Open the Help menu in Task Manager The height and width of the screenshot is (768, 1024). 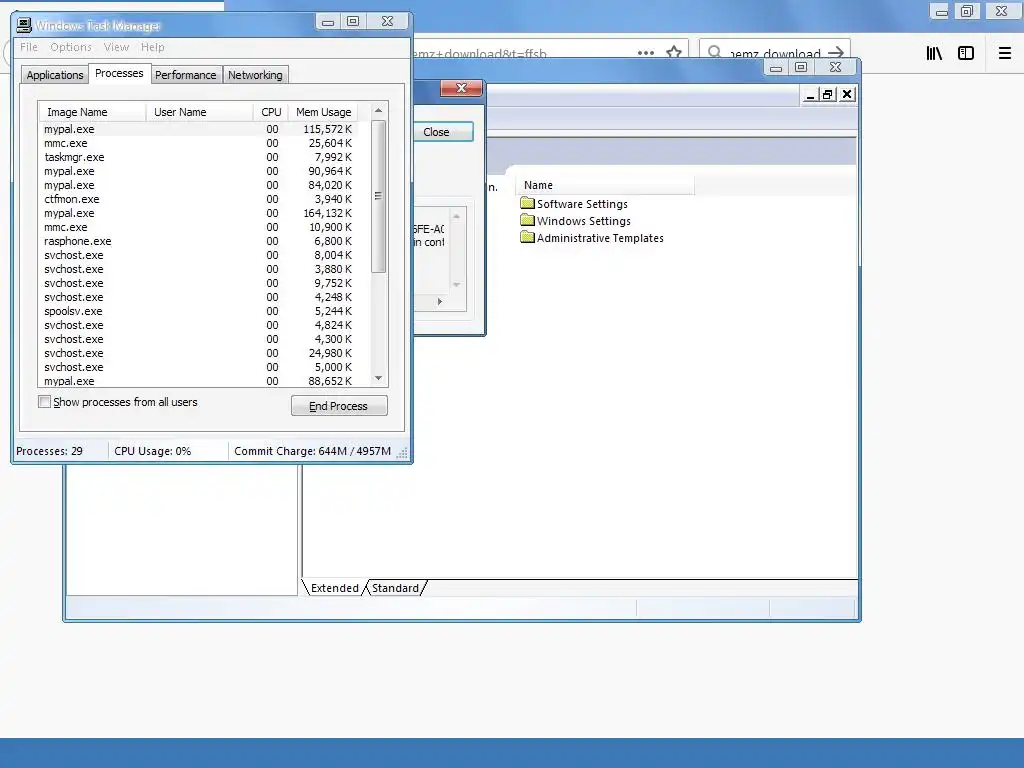point(153,47)
